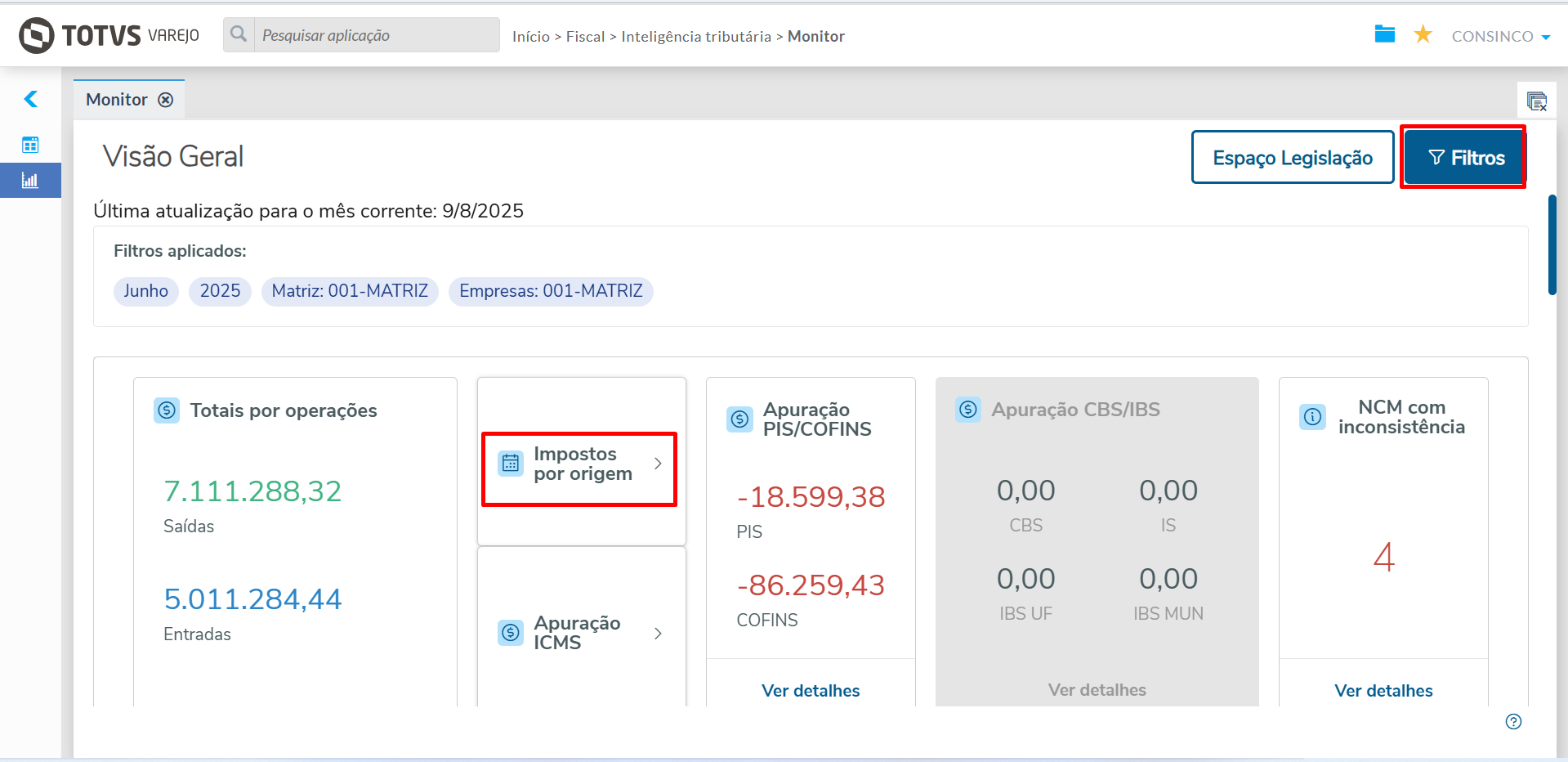Click Inteligência tributária in breadcrumb
1568x762 pixels.
coord(696,36)
